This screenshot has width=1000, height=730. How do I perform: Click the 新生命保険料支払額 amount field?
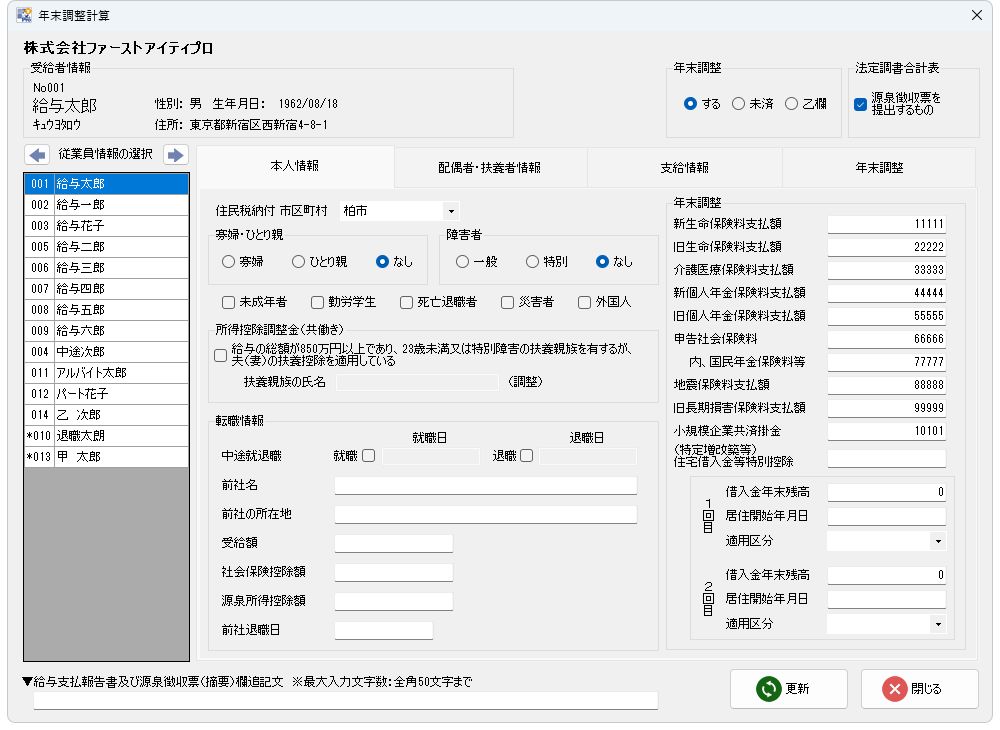coord(886,223)
